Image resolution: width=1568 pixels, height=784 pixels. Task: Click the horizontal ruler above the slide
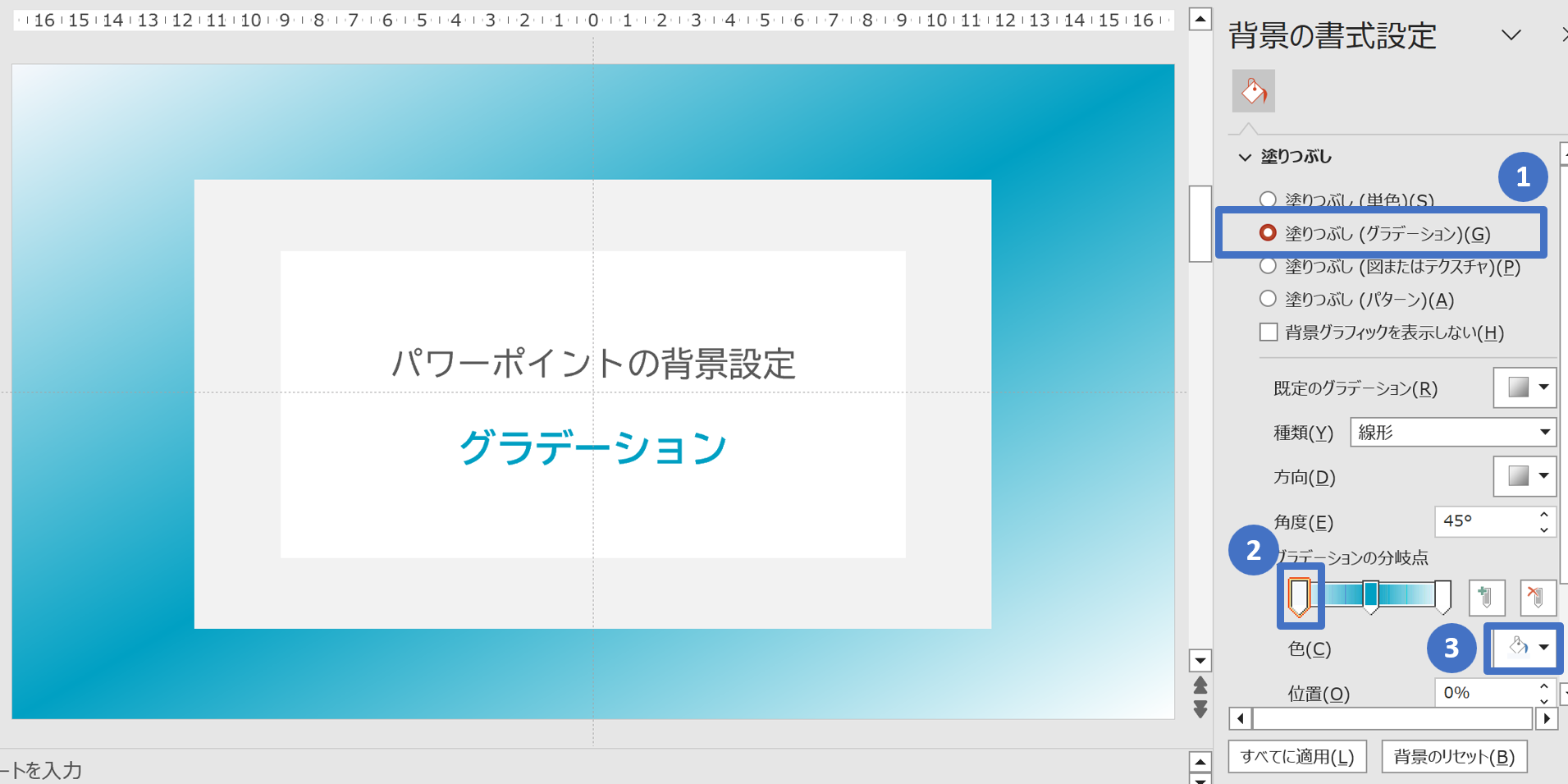593,20
